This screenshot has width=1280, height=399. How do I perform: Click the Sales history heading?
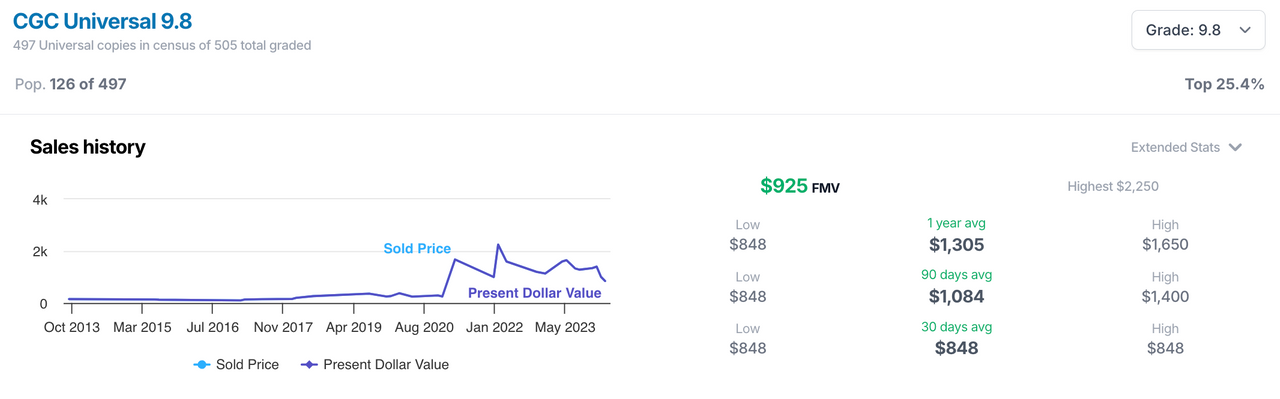pos(88,147)
